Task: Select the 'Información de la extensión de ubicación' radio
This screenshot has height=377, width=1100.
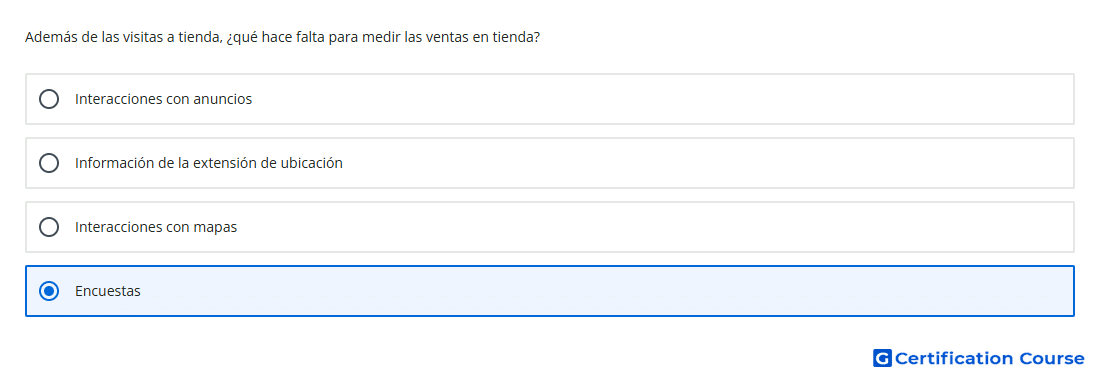Action: tap(49, 163)
